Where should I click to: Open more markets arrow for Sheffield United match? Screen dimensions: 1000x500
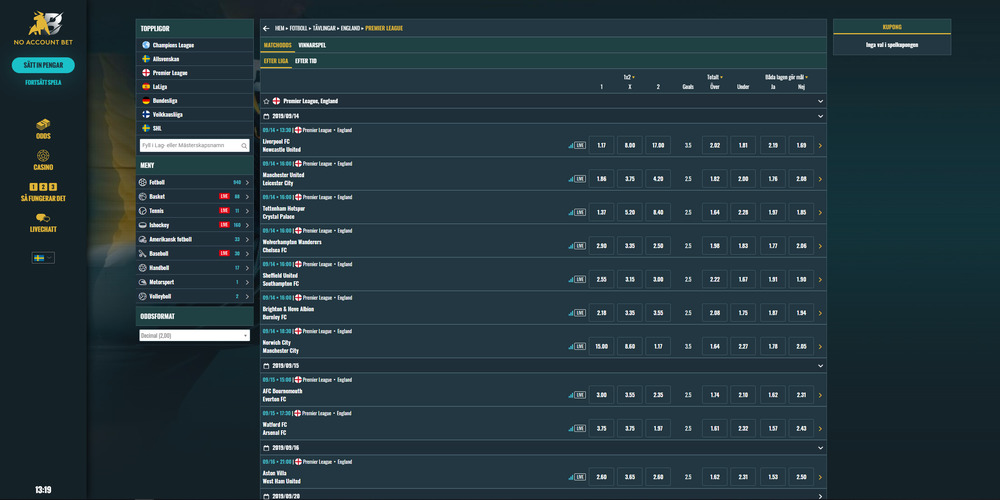click(x=820, y=279)
